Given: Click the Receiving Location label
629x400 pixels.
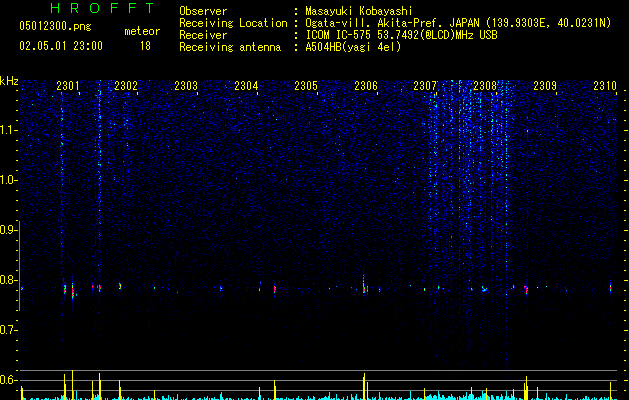Looking at the screenshot, I should pos(233,23).
